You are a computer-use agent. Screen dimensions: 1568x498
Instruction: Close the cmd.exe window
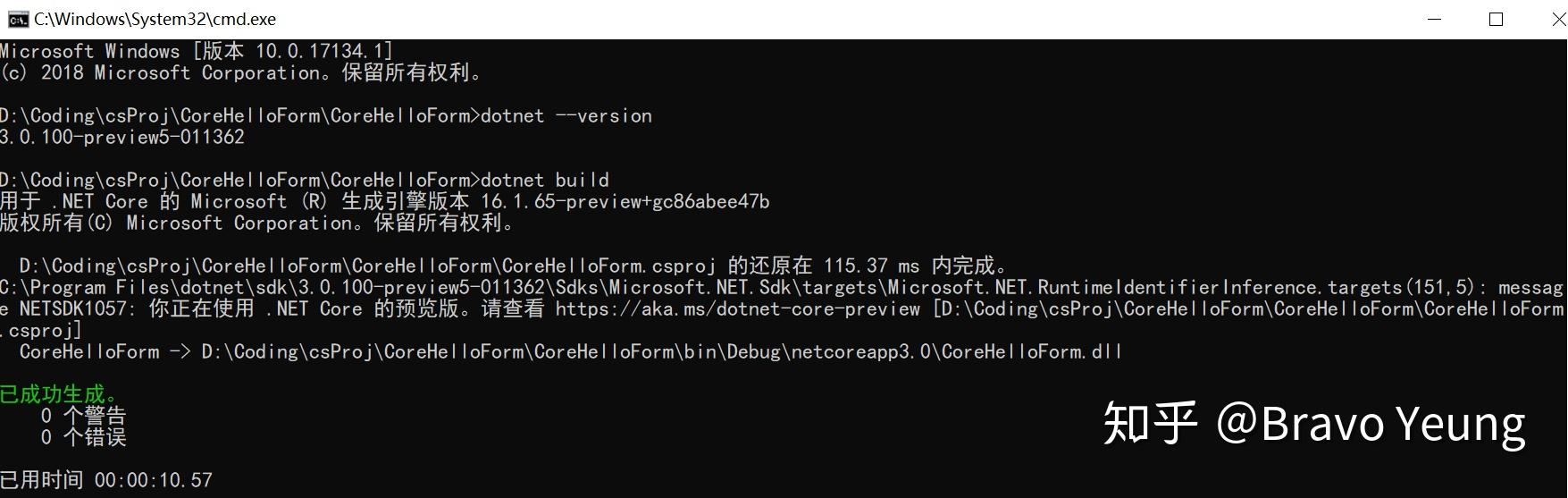coord(1556,19)
